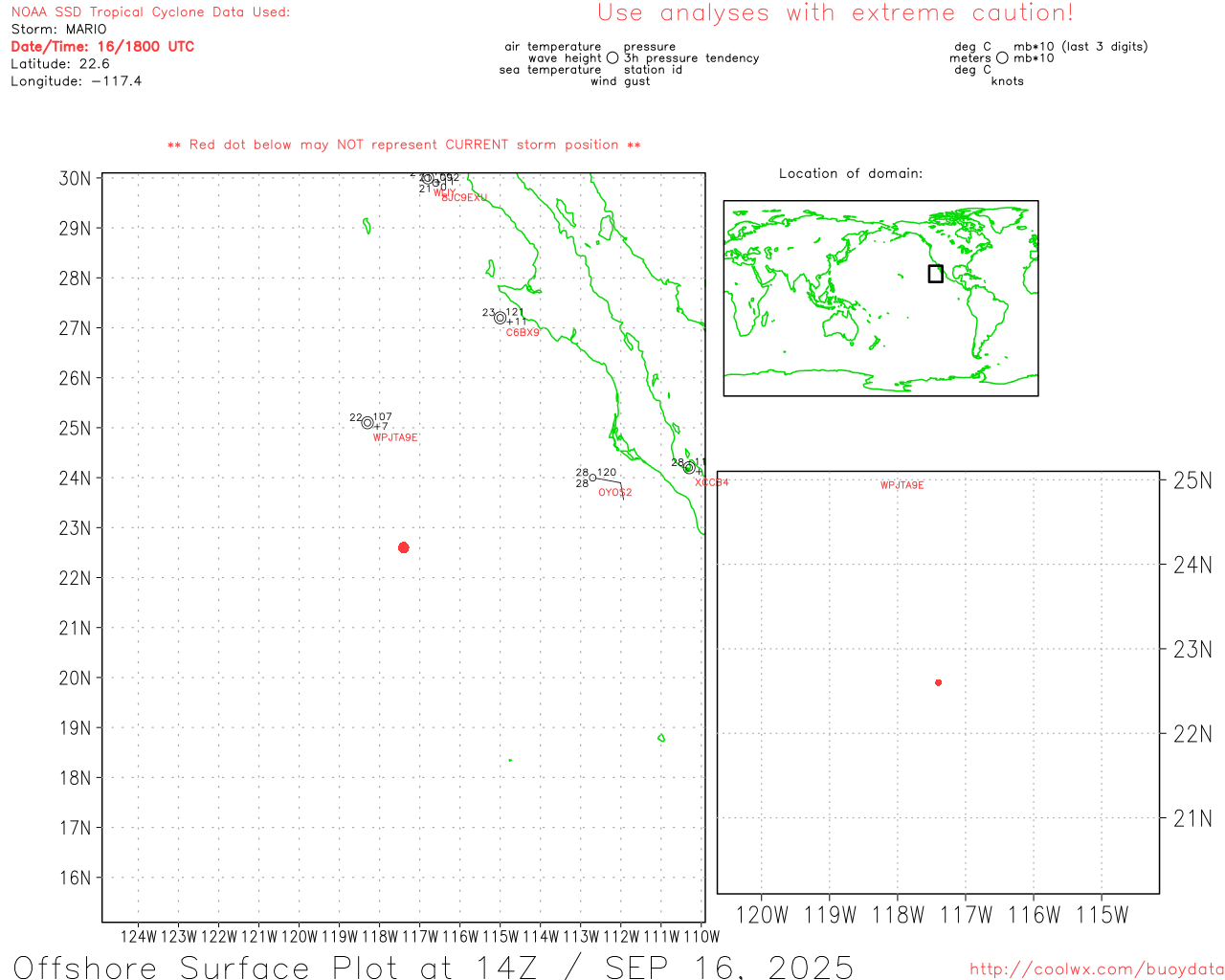Select the OYOS2 station circle marker

(592, 478)
